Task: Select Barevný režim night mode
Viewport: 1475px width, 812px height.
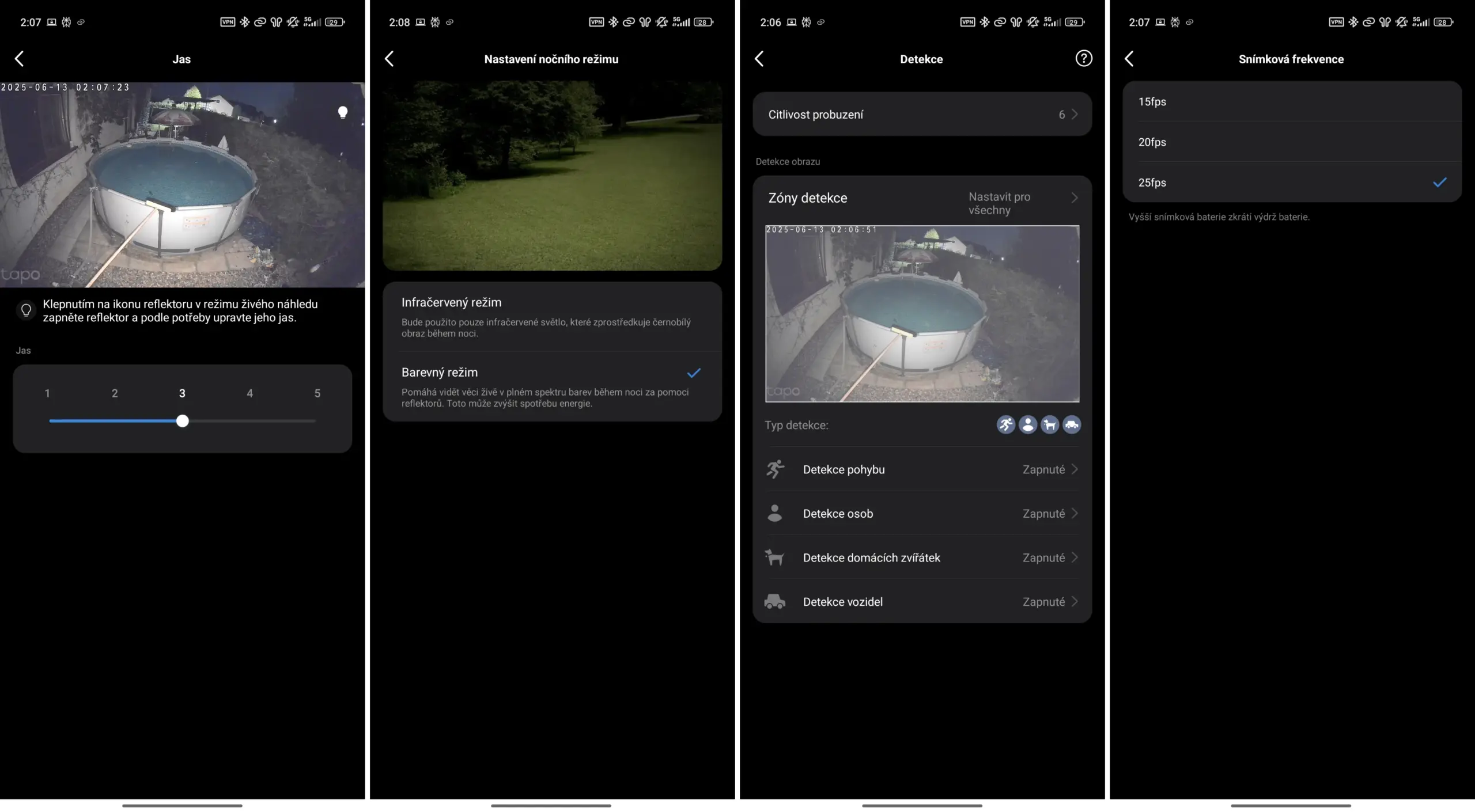Action: coord(553,386)
